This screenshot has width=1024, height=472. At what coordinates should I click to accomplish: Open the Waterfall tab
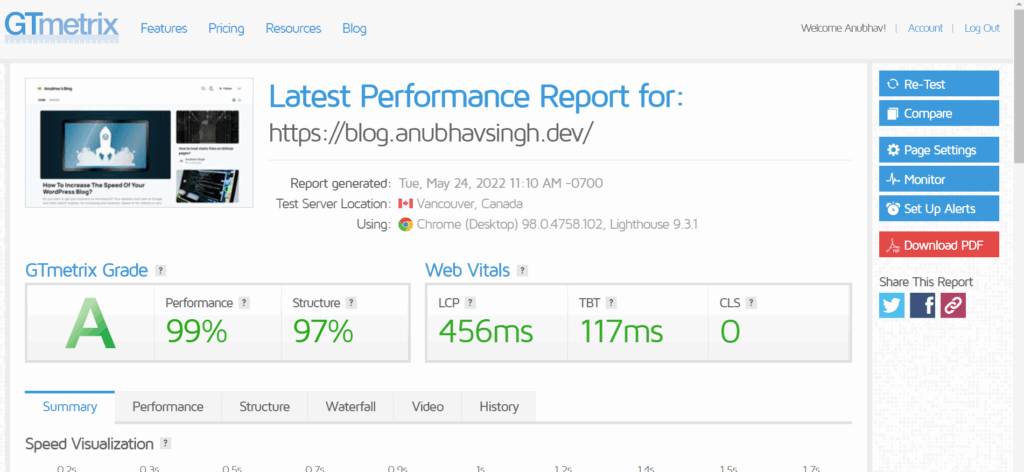[351, 407]
